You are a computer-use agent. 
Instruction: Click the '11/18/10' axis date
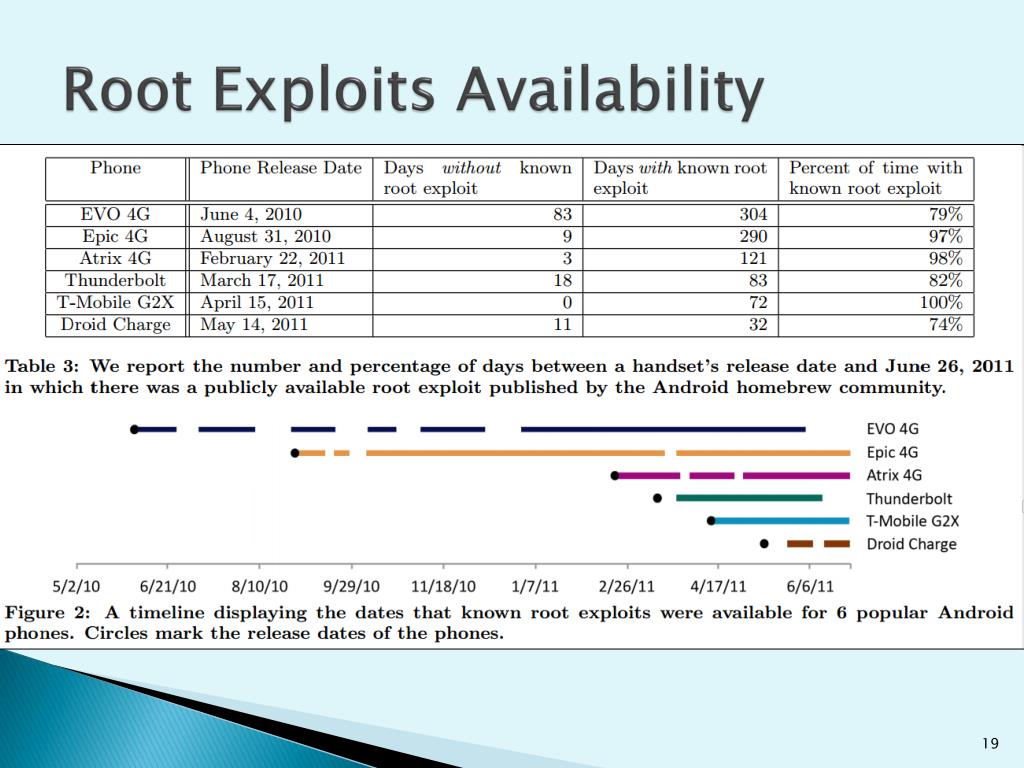point(443,586)
